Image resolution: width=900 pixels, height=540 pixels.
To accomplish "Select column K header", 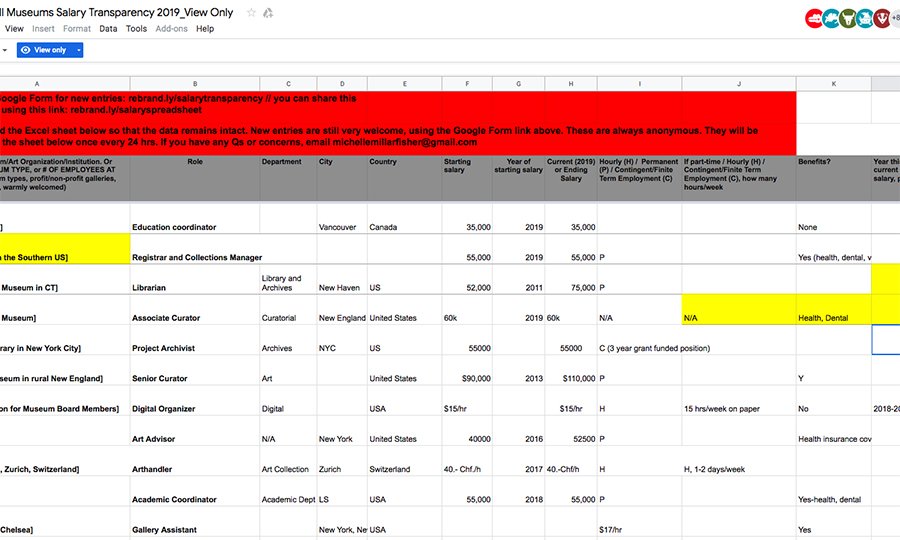I will (833, 84).
